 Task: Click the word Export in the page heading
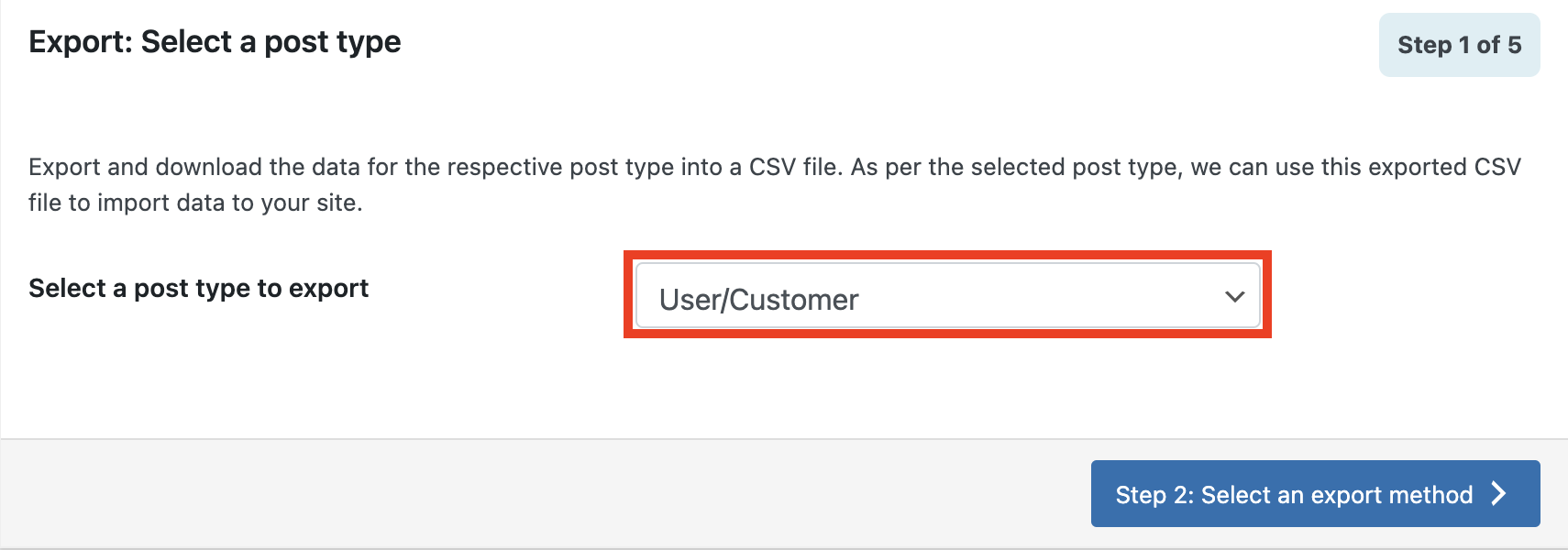pos(80,42)
